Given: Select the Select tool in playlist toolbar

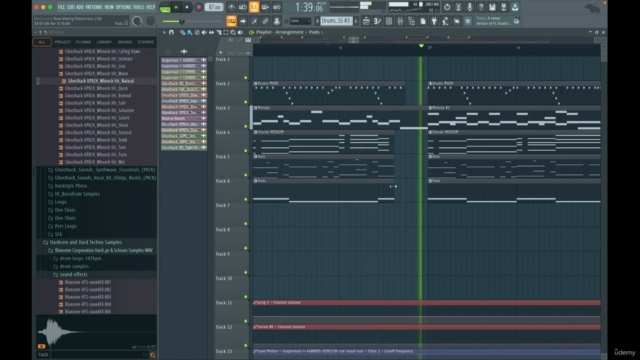Looking at the screenshot, I should [x=226, y=32].
